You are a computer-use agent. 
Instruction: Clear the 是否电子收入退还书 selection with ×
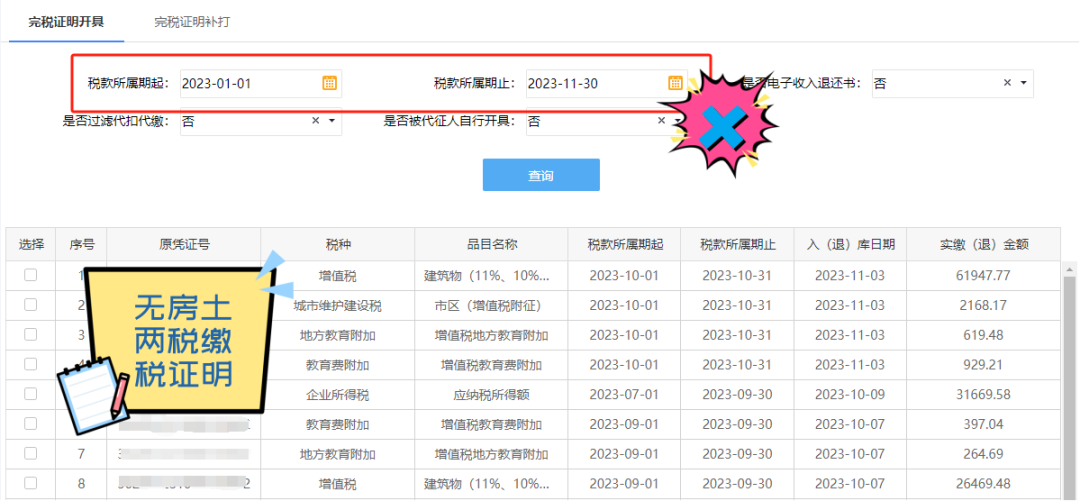[x=1007, y=83]
